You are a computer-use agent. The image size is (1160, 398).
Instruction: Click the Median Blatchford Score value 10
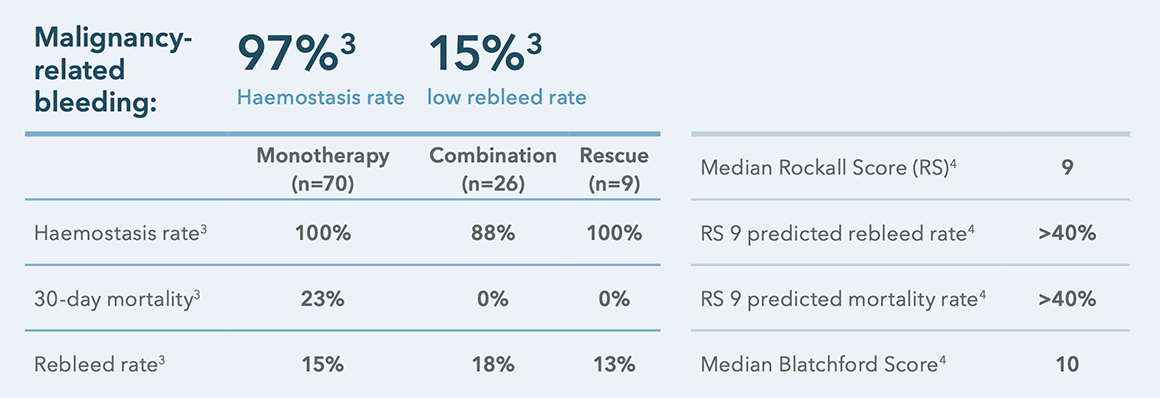coord(1068,365)
